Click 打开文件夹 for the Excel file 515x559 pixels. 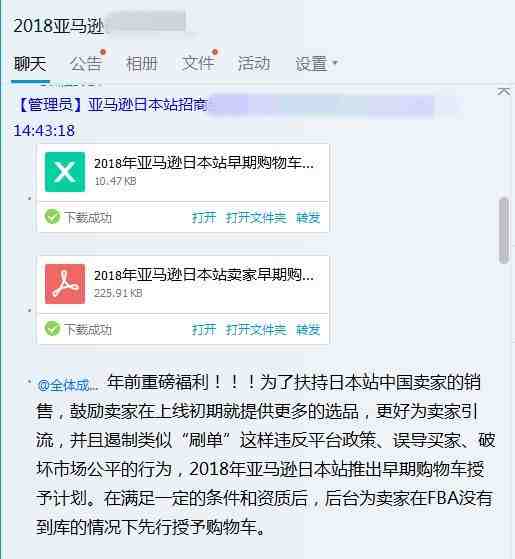[x=256, y=217]
